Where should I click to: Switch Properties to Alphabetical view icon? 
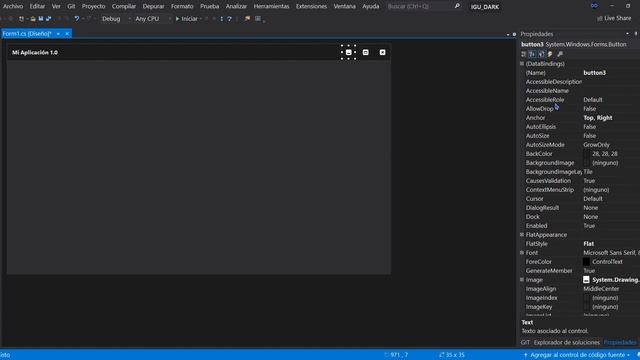[532, 54]
